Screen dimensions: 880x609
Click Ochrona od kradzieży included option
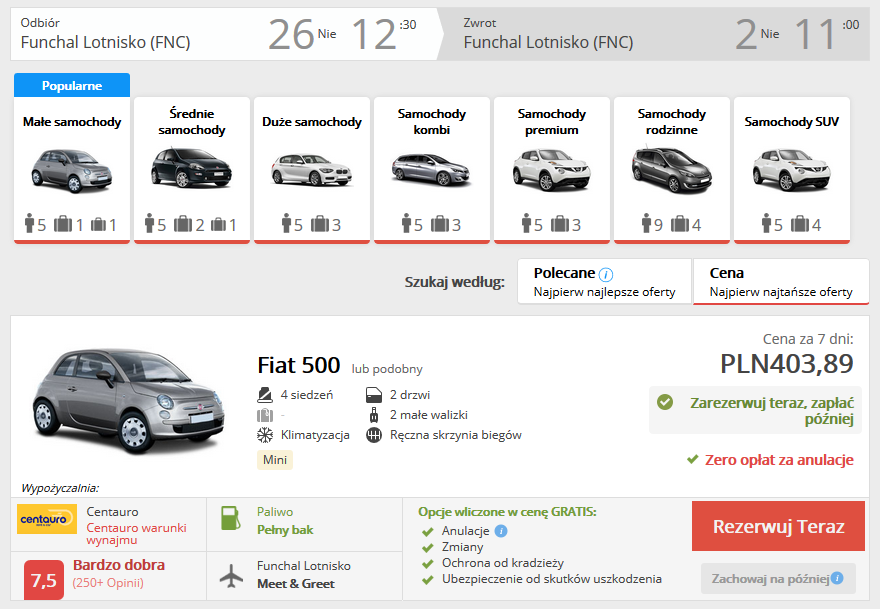[x=502, y=562]
